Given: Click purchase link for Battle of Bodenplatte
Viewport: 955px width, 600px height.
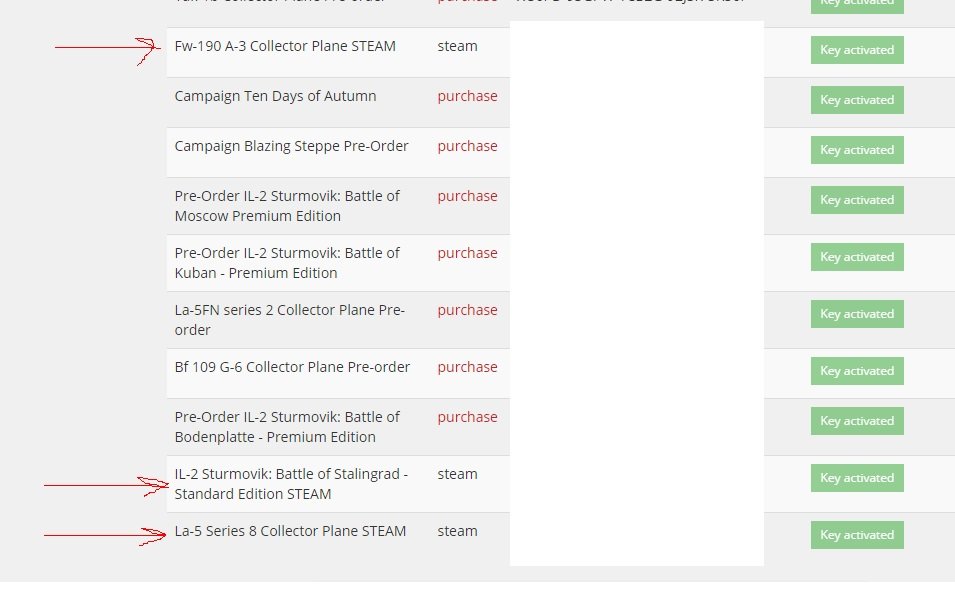Looking at the screenshot, I should click(x=467, y=417).
